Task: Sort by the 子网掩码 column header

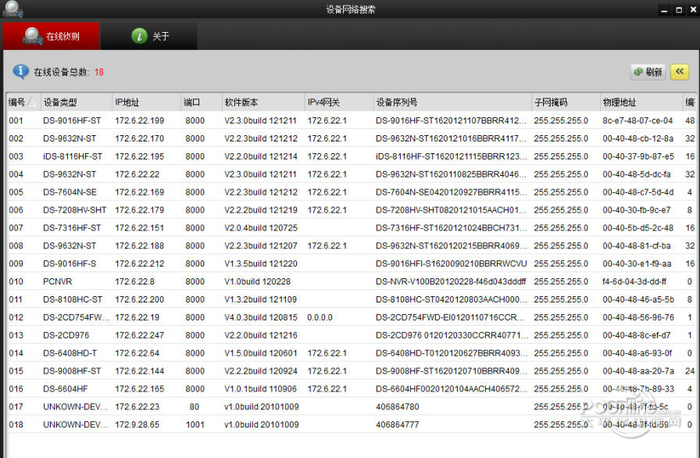Action: pyautogui.click(x=566, y=102)
